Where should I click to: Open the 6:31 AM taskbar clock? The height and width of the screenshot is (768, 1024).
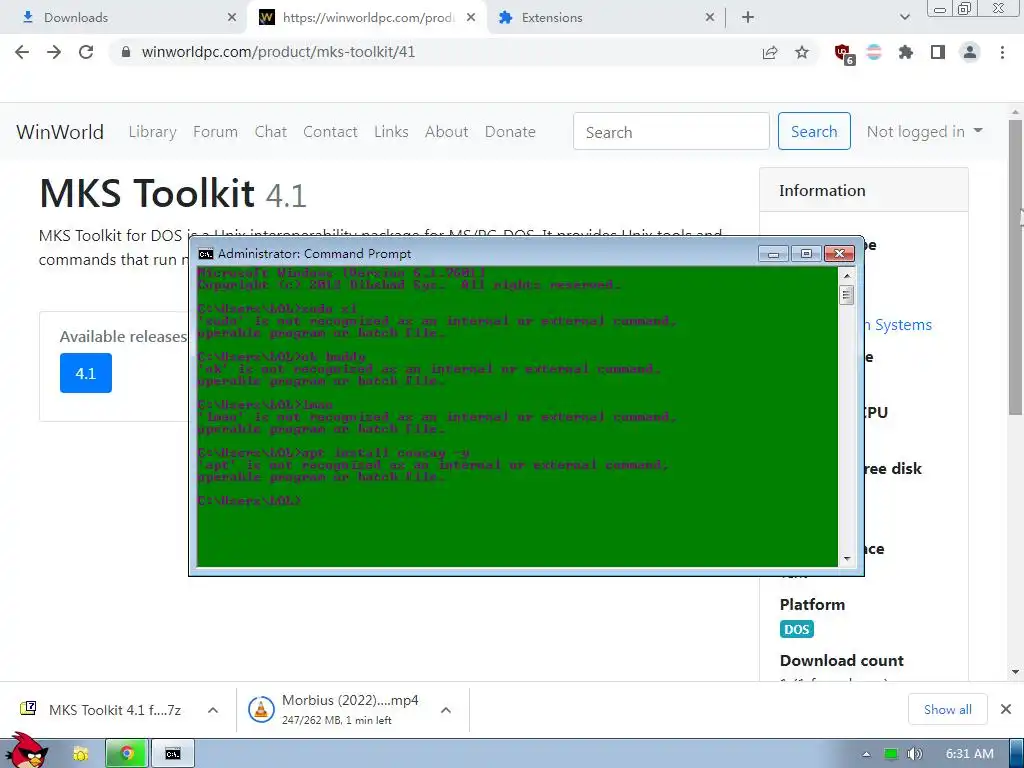pyautogui.click(x=970, y=754)
